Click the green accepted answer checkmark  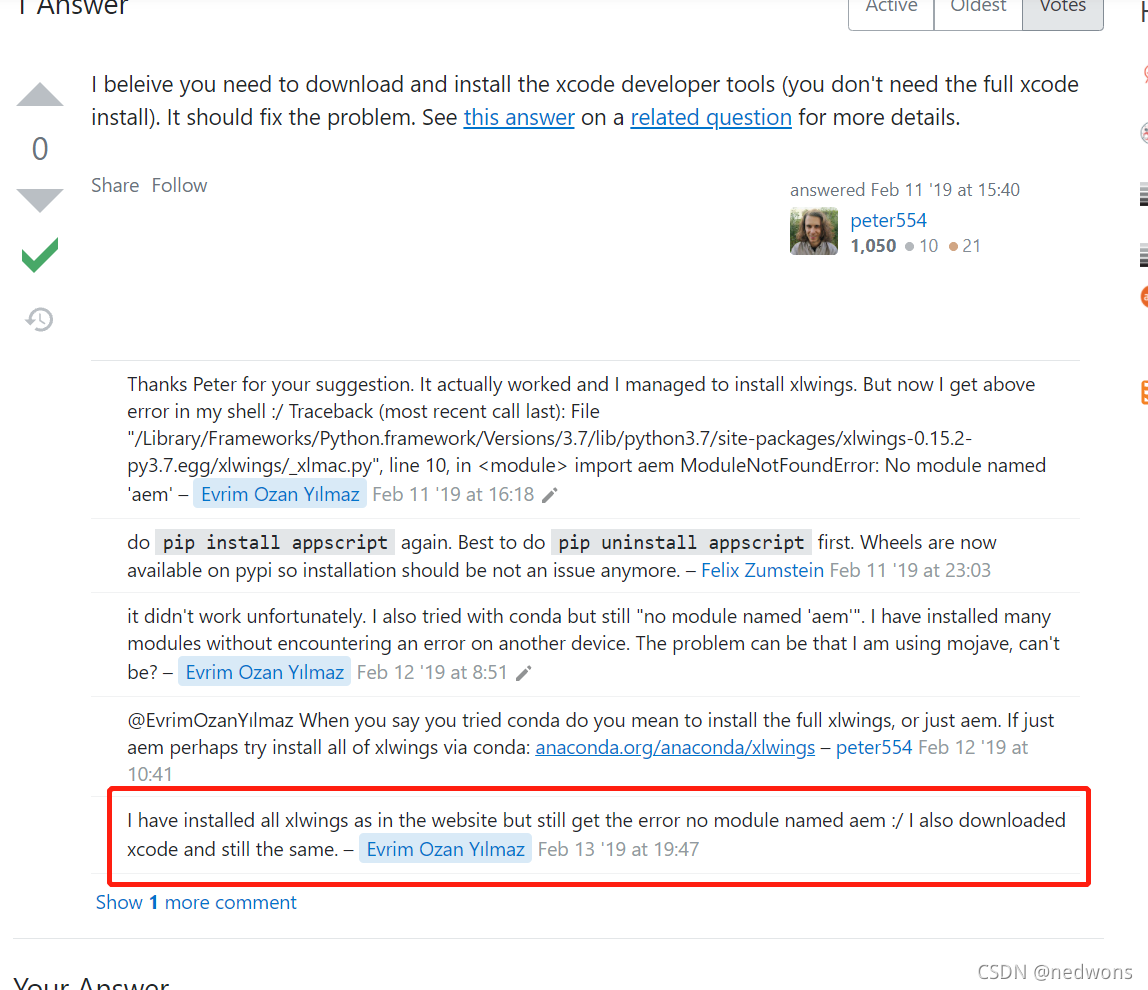pyautogui.click(x=40, y=255)
